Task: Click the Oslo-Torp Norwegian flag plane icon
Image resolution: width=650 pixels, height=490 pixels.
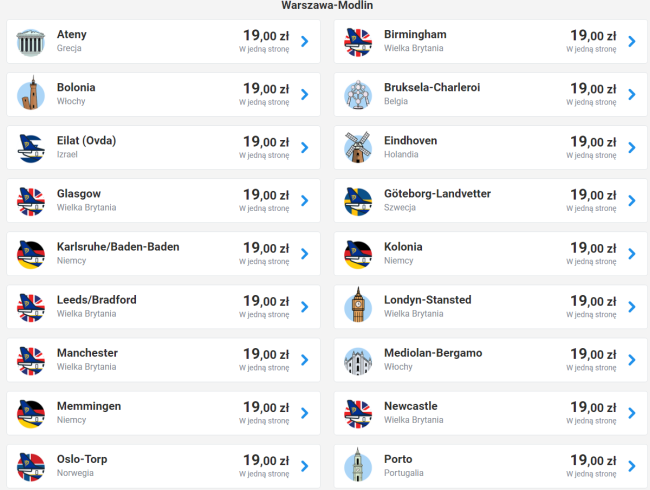Action: tap(32, 466)
